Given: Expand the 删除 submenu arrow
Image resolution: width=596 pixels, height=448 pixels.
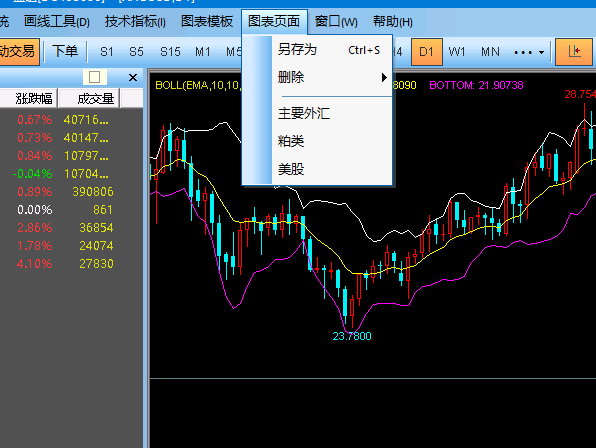Looking at the screenshot, I should point(384,78).
